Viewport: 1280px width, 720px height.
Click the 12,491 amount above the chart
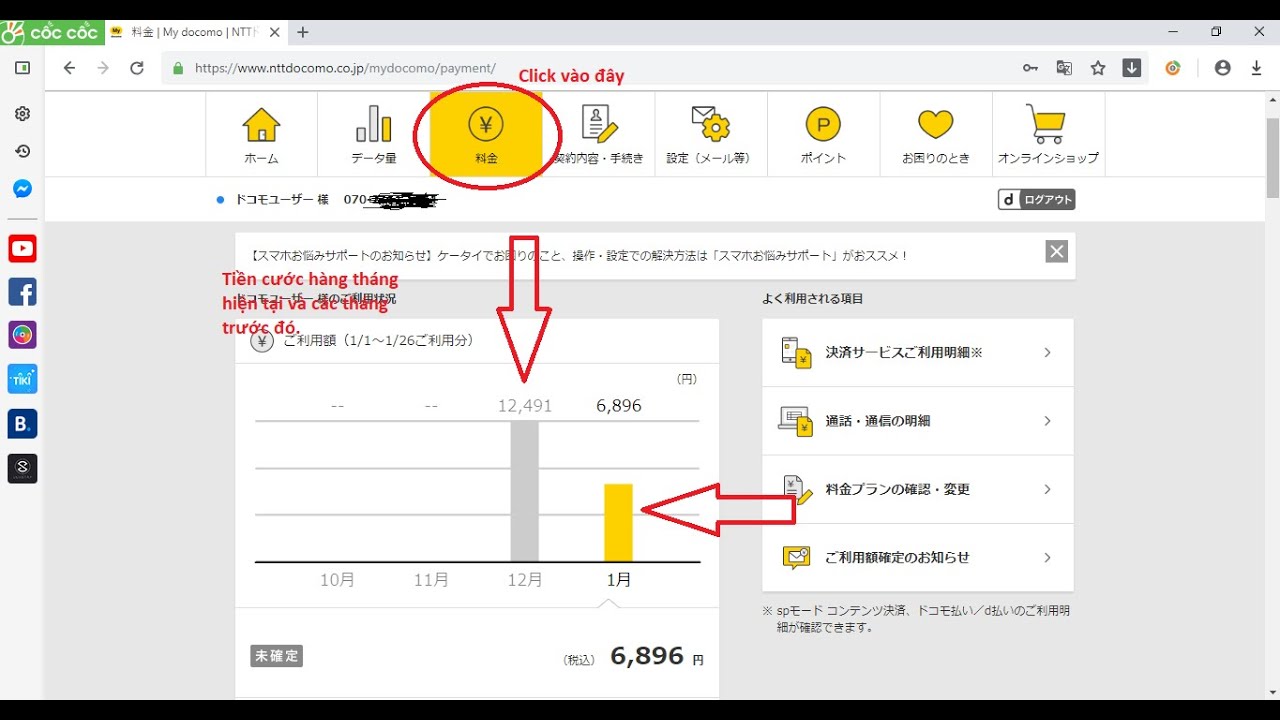[525, 405]
